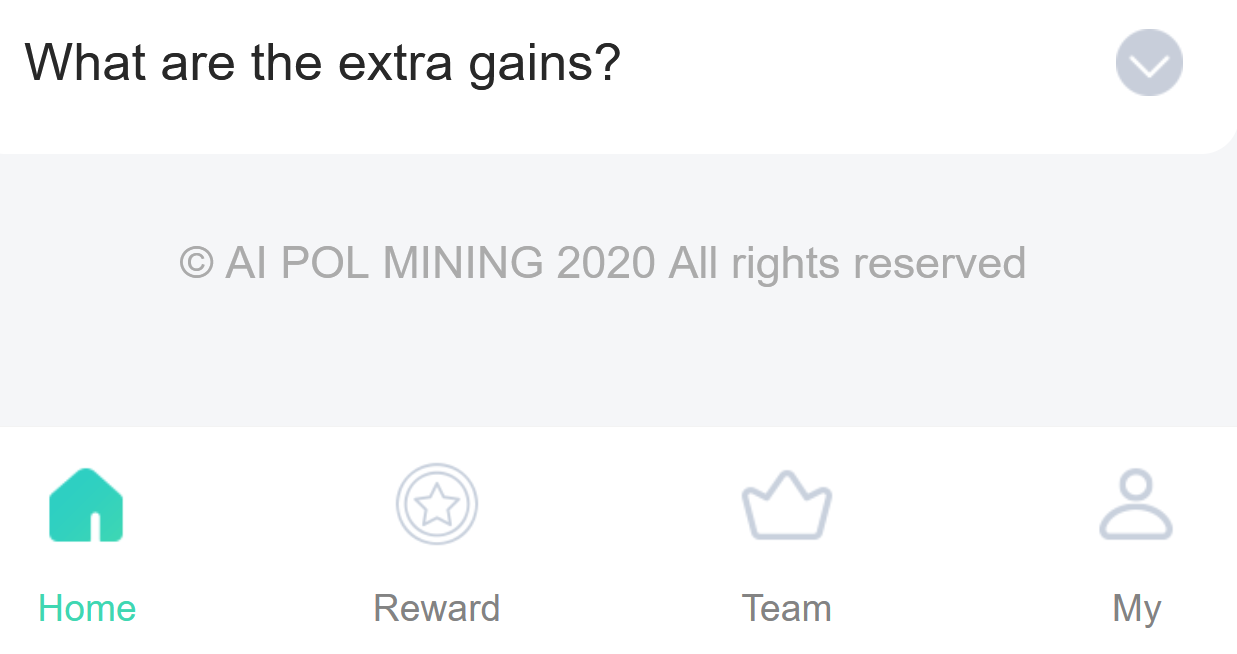
Task: Click the AI POL MINING copyright text
Action: 602,263
